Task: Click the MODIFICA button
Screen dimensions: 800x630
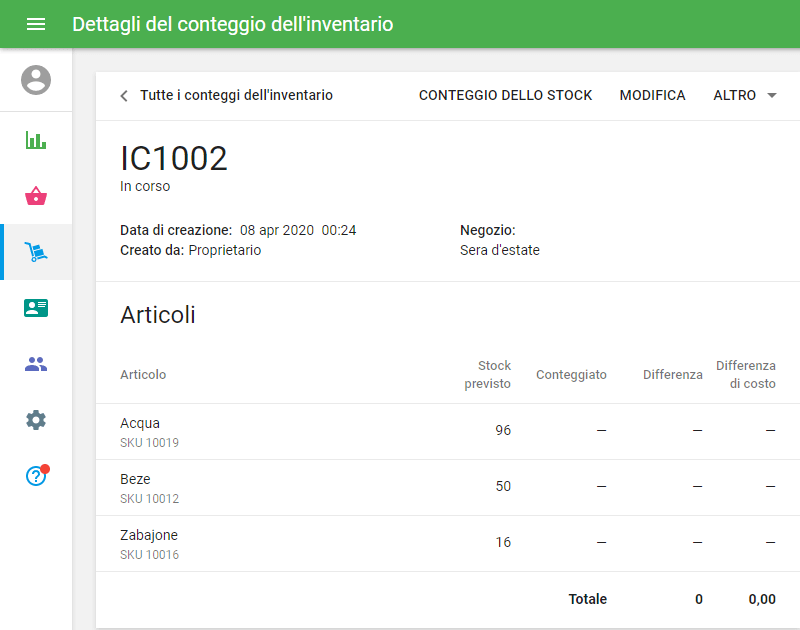Action: (652, 96)
